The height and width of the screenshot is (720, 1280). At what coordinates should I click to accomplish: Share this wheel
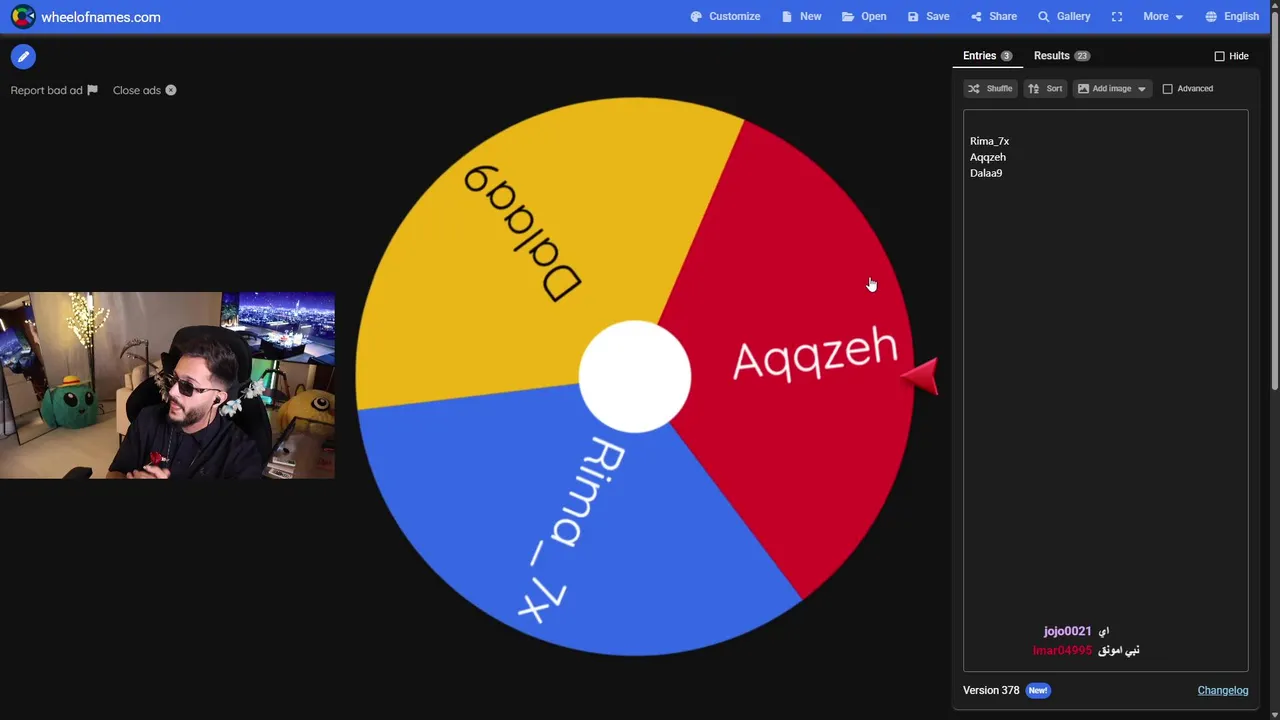point(993,17)
